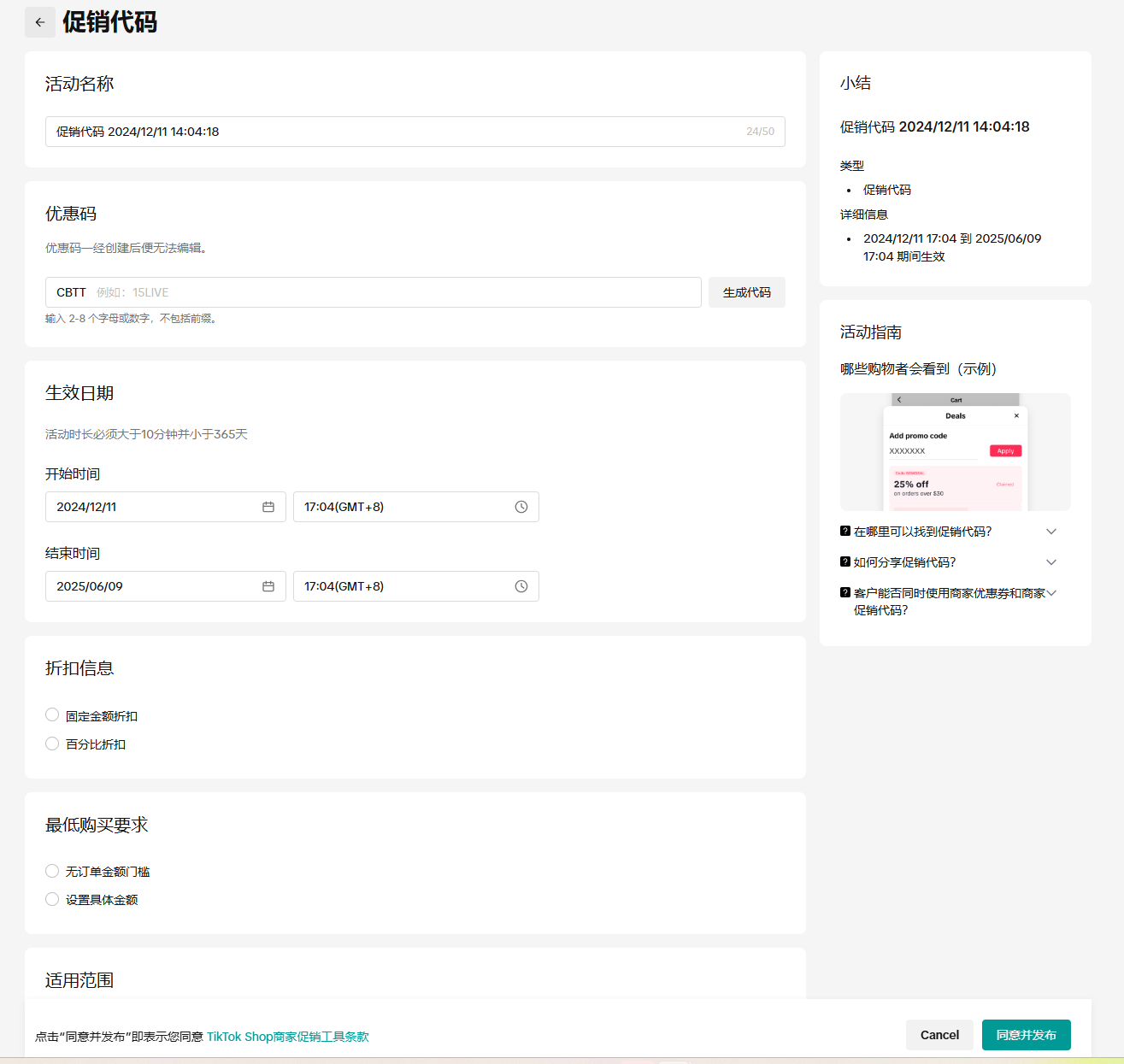Click question icon beside 如何分享促销代码
Viewport: 1124px width, 1064px height.
[845, 561]
